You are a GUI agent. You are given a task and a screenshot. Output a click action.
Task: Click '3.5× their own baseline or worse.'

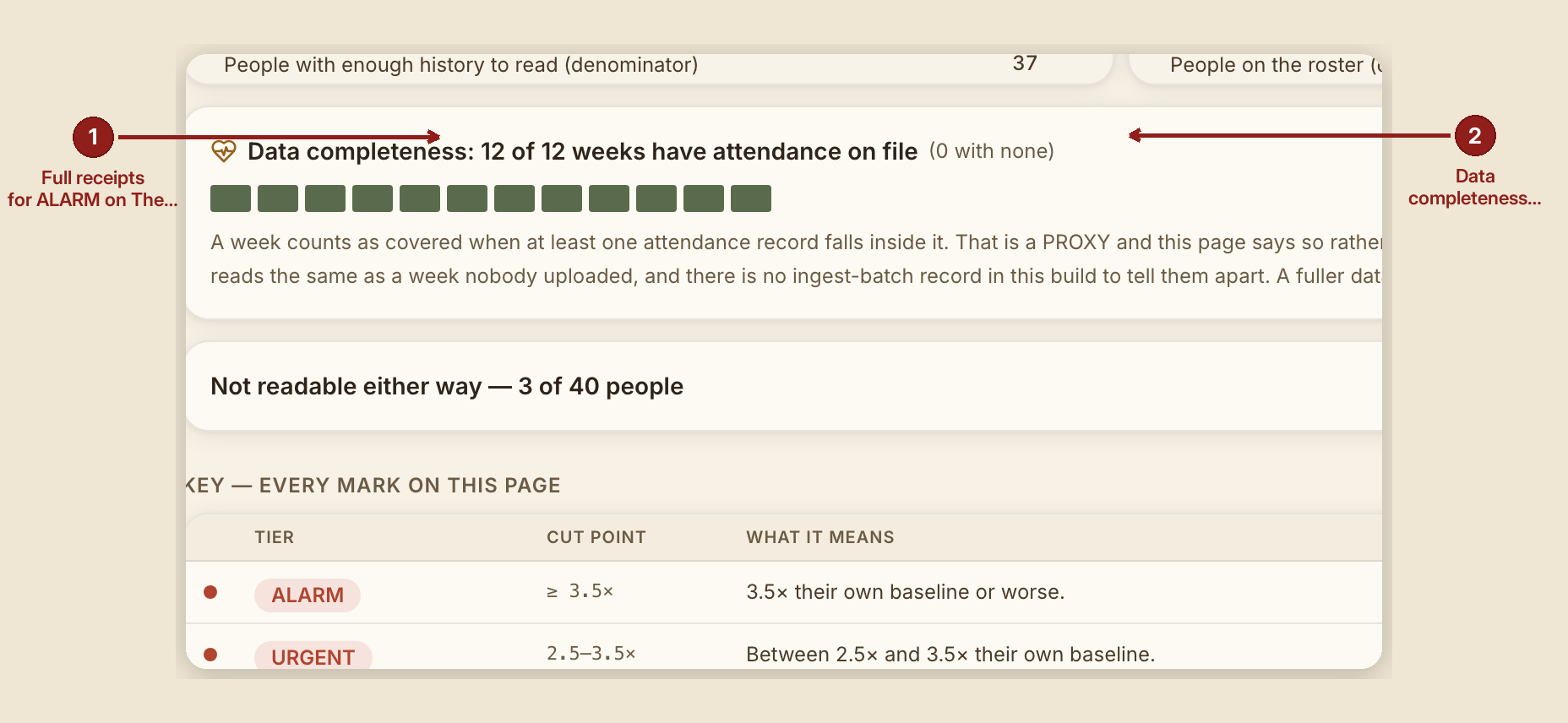(x=906, y=592)
